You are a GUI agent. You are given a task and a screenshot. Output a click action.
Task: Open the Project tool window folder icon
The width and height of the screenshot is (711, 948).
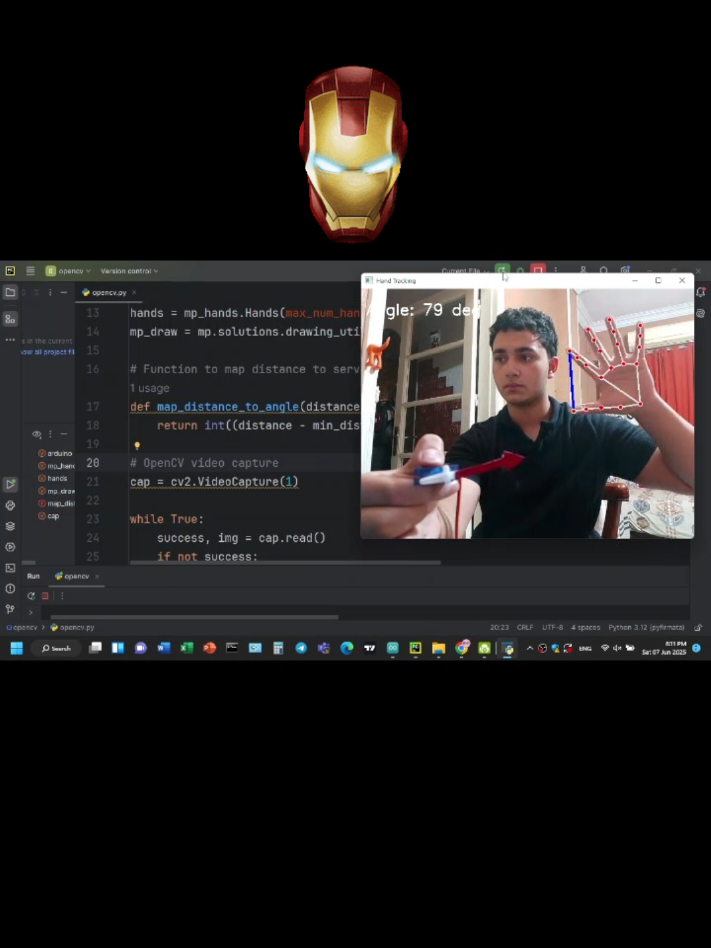10,293
